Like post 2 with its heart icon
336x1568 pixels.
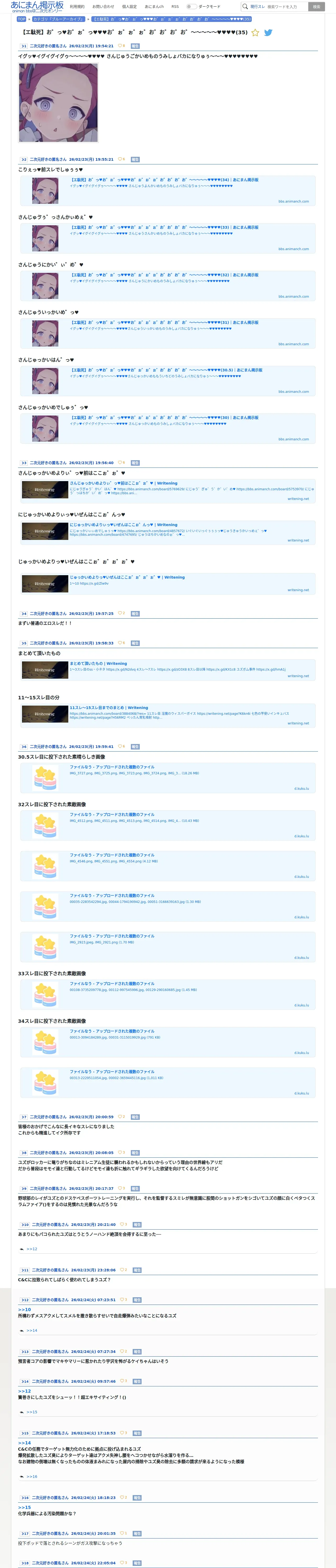(x=120, y=159)
